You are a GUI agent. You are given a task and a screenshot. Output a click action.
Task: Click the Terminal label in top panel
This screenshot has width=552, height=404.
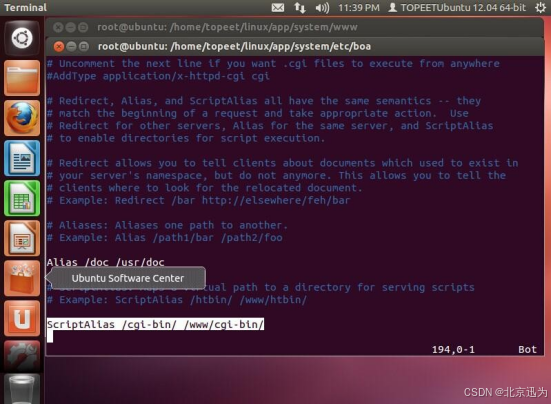click(x=25, y=7)
